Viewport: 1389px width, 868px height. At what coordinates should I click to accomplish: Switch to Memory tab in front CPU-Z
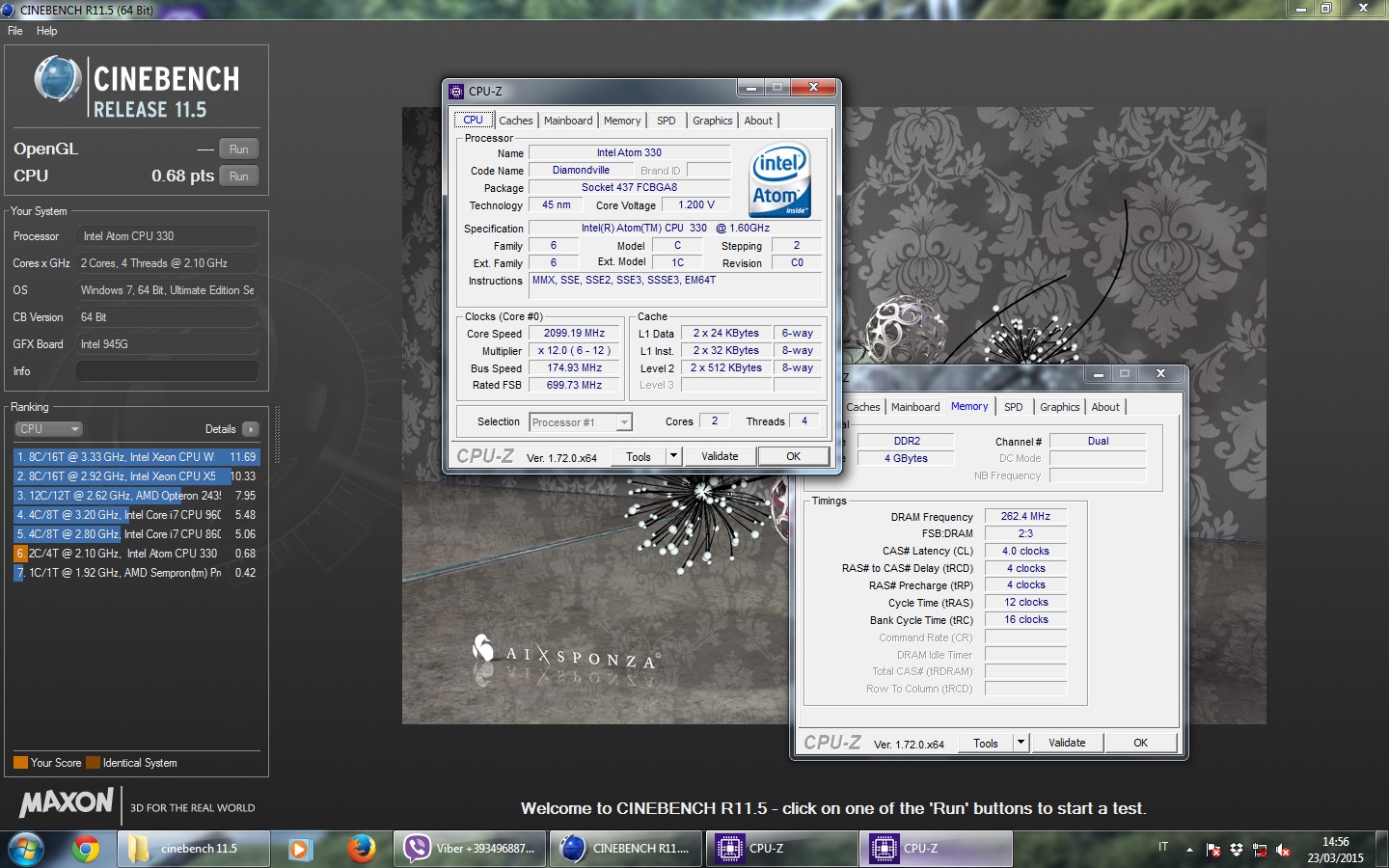(622, 121)
